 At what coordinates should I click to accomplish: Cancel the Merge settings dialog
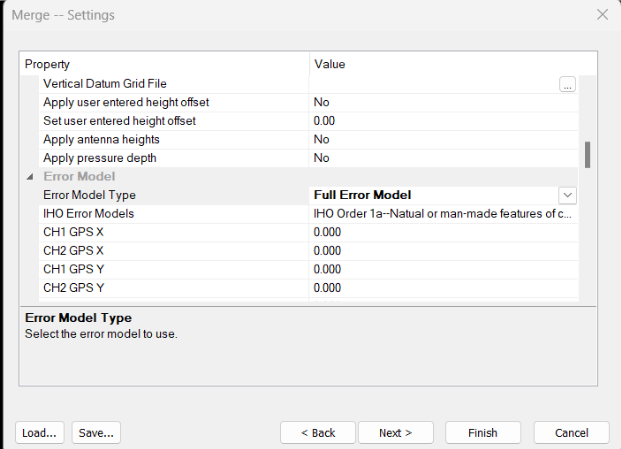[571, 433]
